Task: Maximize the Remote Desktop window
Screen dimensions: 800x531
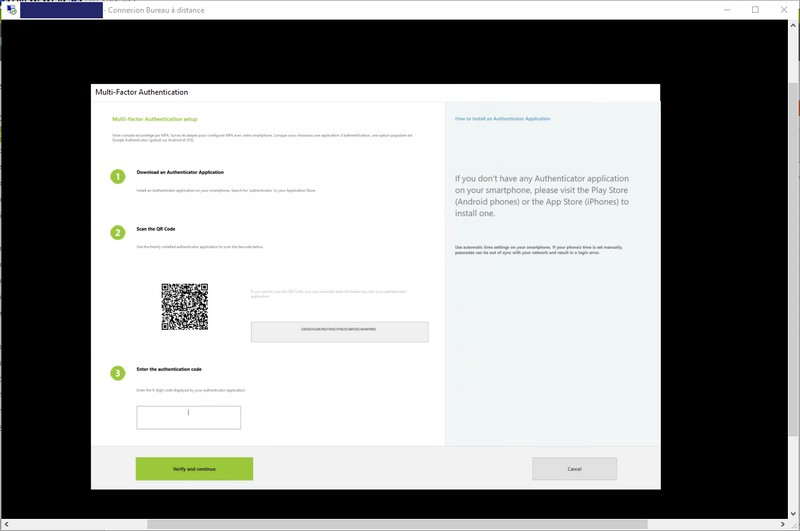Action: point(756,10)
